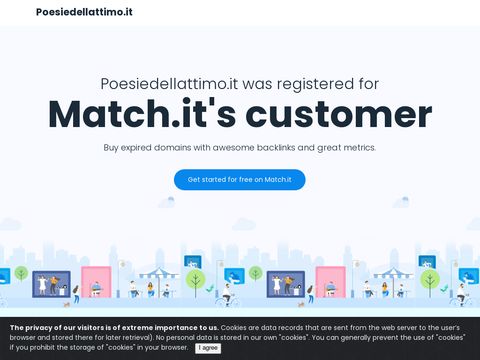Image resolution: width=480 pixels, height=360 pixels.
Task: Click the right purple screen with two people
Action: tap(286, 284)
